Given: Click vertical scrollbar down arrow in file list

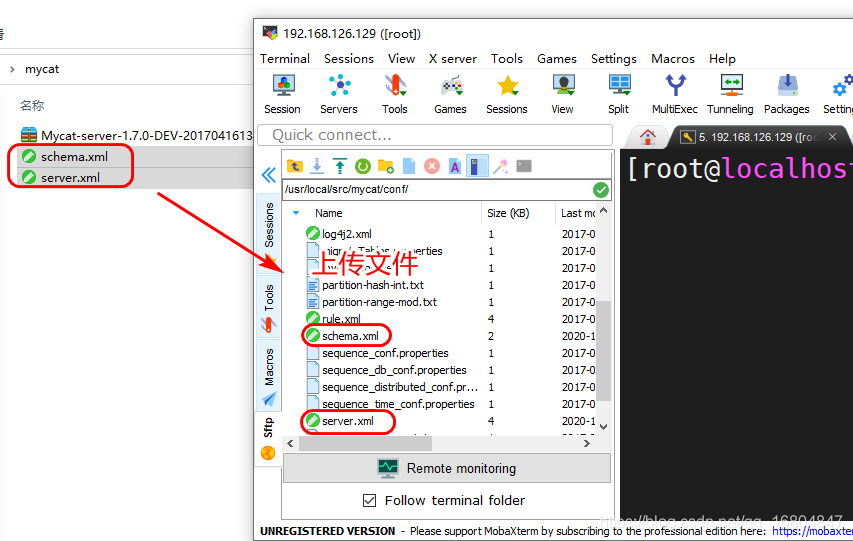Looking at the screenshot, I should (x=603, y=427).
